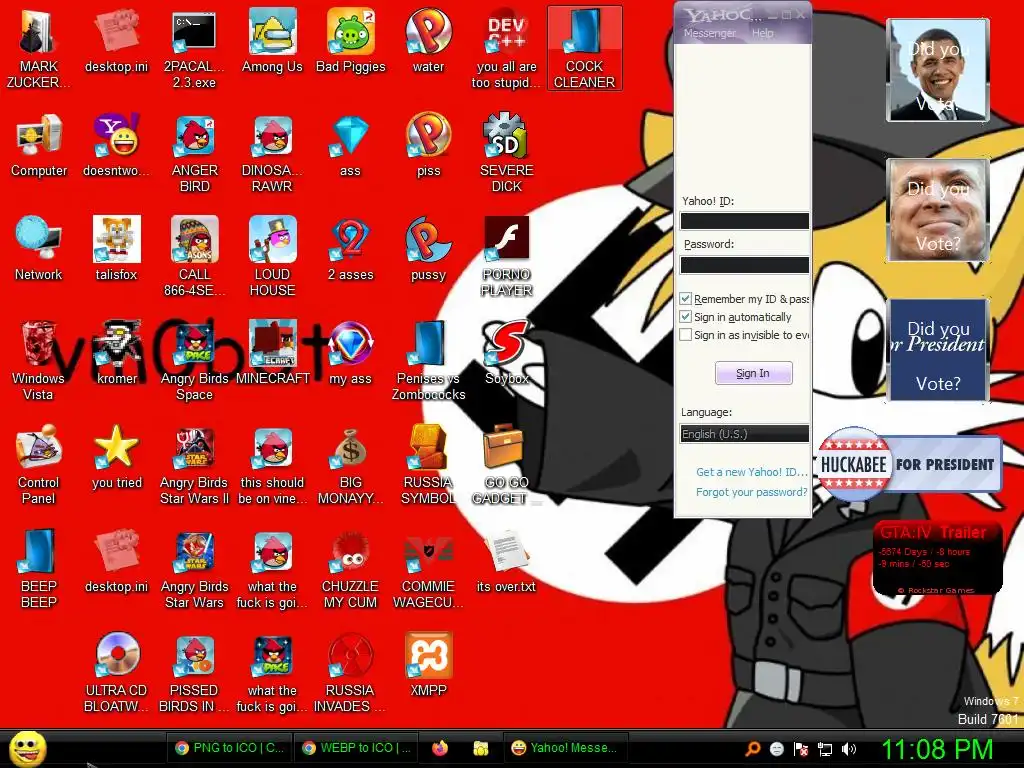The image size is (1024, 768).
Task: Open the PISSED BIRDS IN... shortcut
Action: [x=194, y=673]
